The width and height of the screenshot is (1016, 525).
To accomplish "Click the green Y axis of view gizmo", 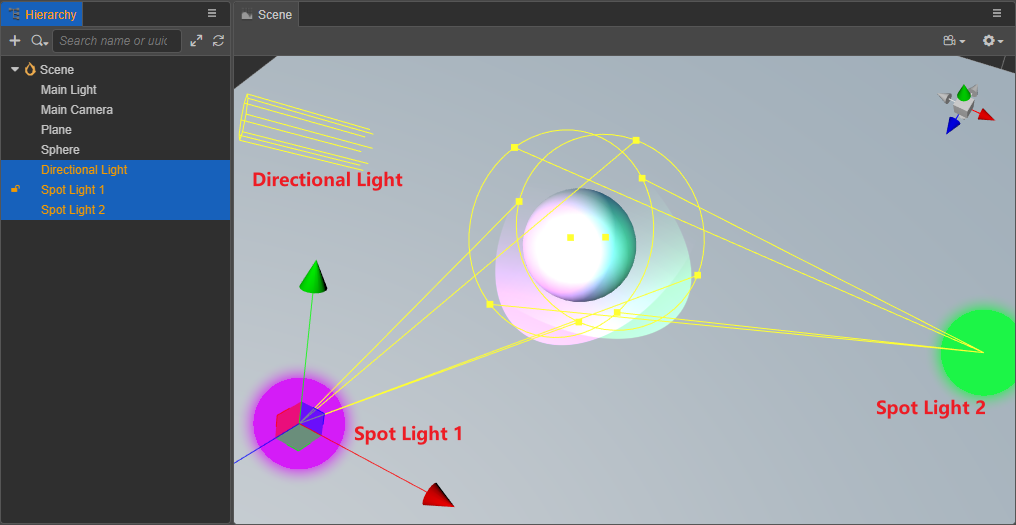I will click(x=964, y=93).
